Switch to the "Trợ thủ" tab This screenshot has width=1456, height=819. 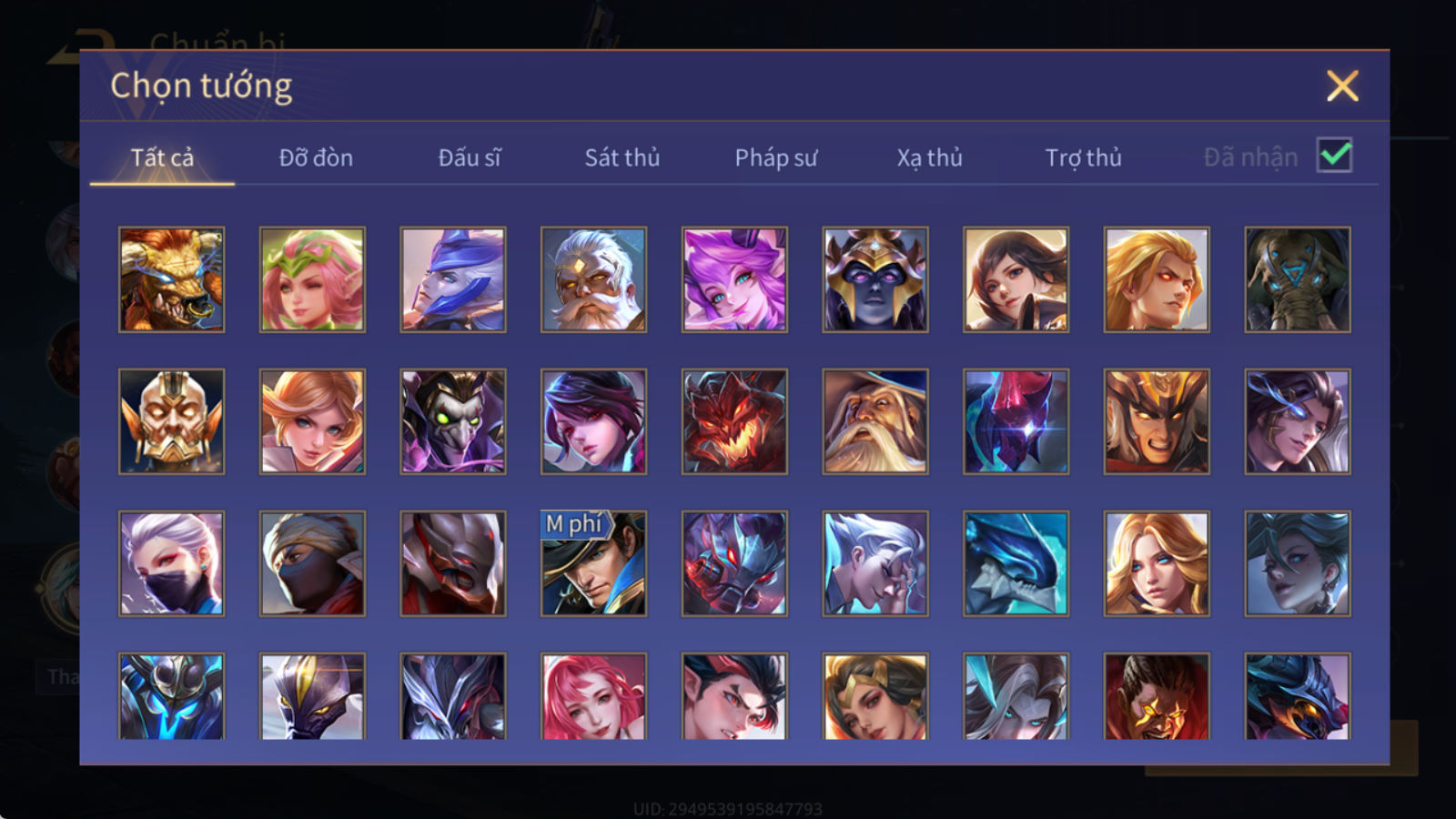[x=1083, y=157]
